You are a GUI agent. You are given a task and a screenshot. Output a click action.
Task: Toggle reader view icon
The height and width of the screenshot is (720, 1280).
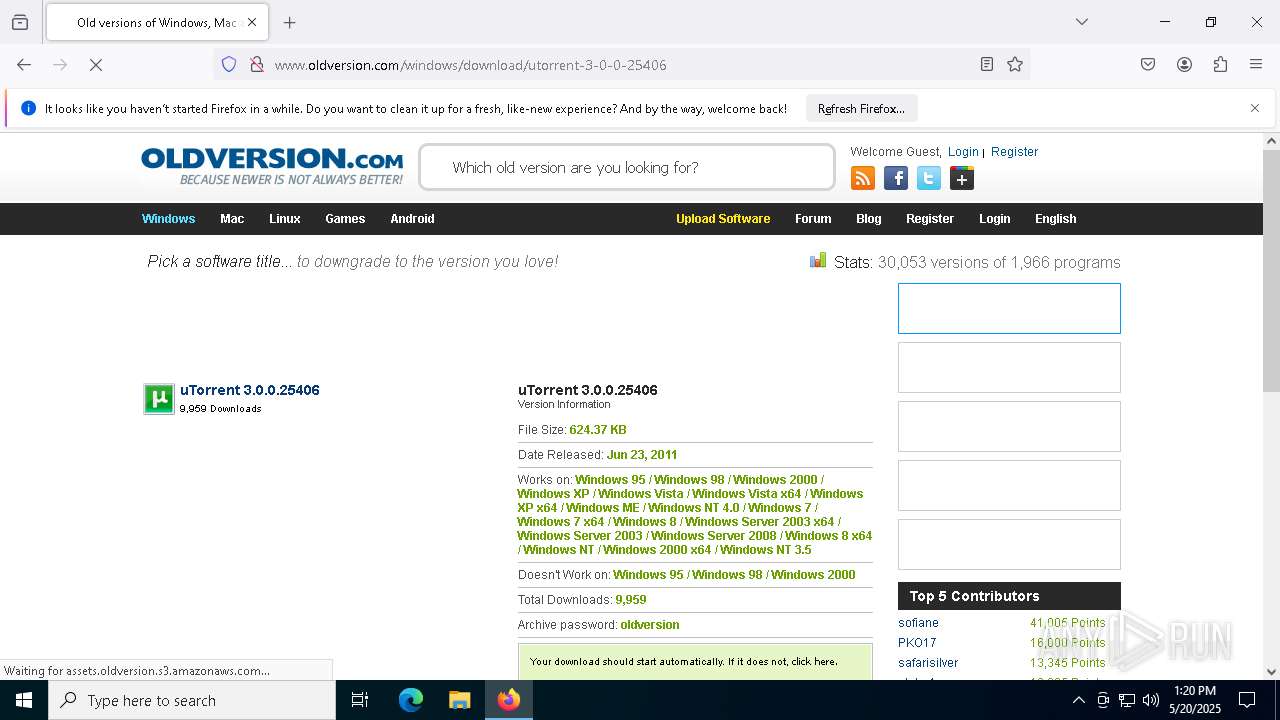coord(987,64)
